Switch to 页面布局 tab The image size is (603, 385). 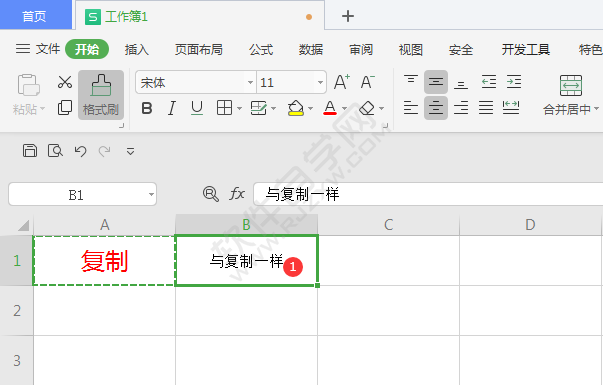click(x=199, y=50)
